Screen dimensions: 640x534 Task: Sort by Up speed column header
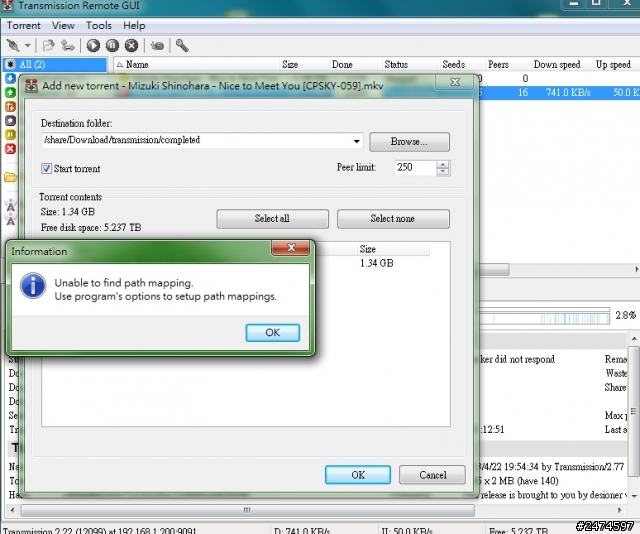pos(616,65)
